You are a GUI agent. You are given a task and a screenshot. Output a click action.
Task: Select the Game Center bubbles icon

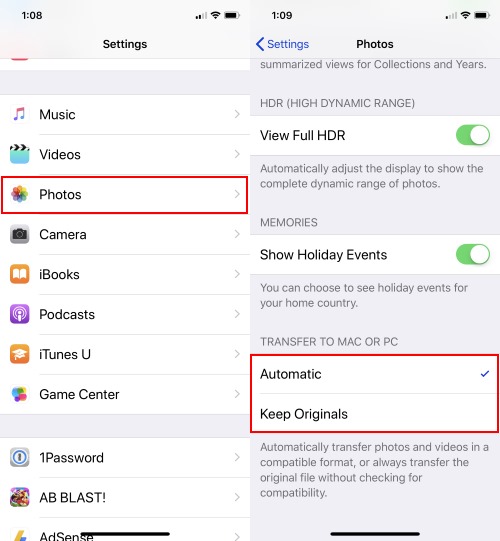pos(19,394)
